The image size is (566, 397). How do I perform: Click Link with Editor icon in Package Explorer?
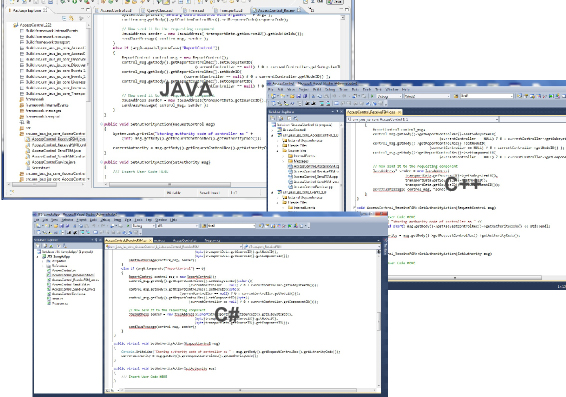71,18
